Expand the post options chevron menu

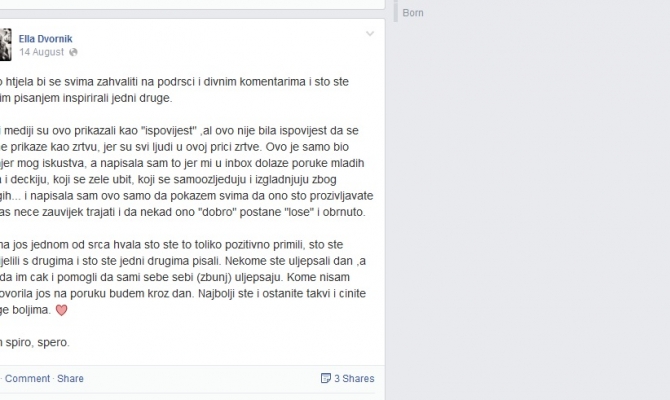click(x=370, y=33)
